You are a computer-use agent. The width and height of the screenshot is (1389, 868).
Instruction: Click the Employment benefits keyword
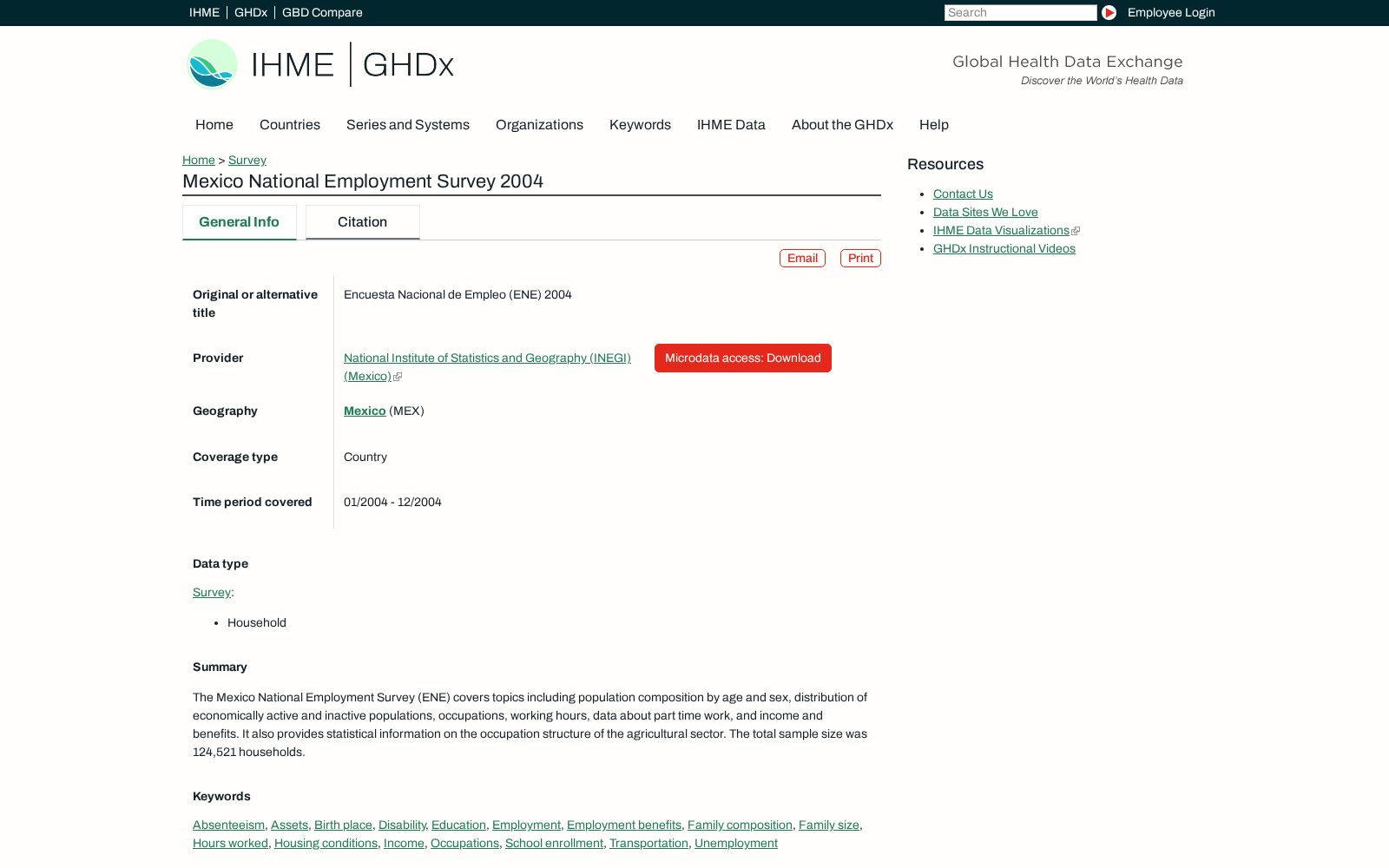click(x=624, y=825)
